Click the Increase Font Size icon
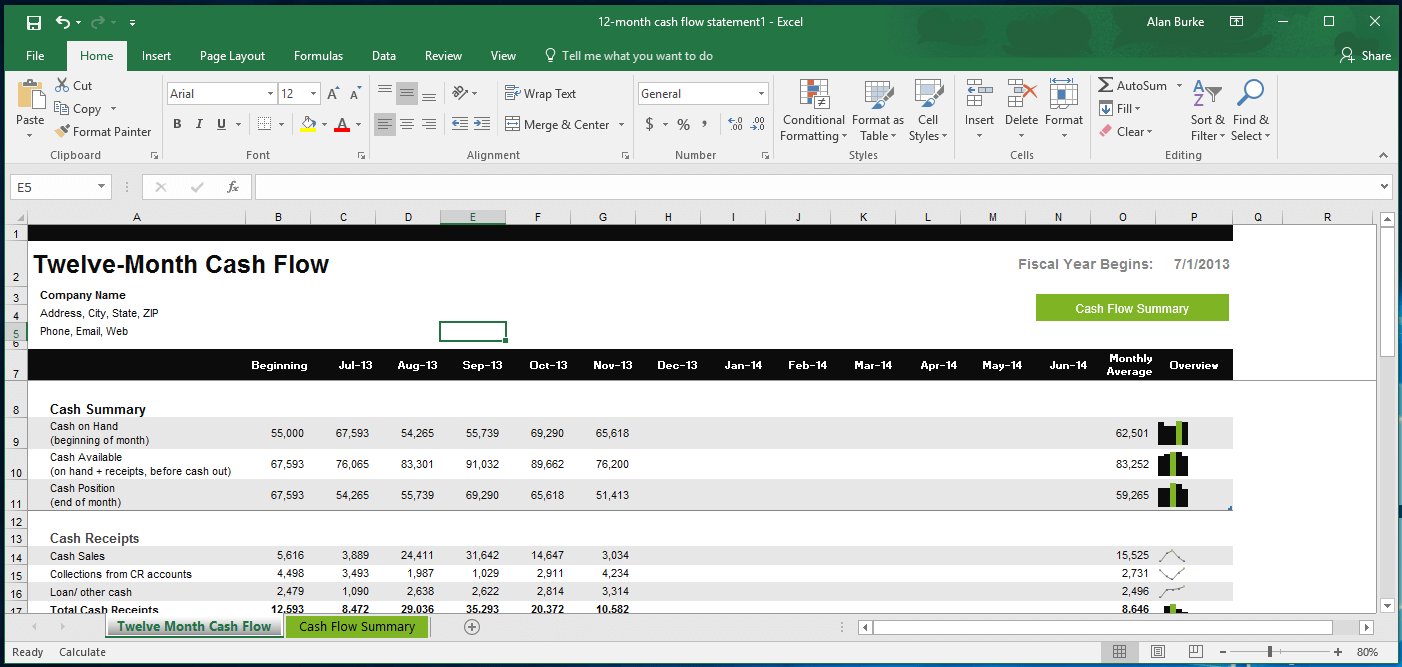This screenshot has height=667, width=1402. (334, 94)
